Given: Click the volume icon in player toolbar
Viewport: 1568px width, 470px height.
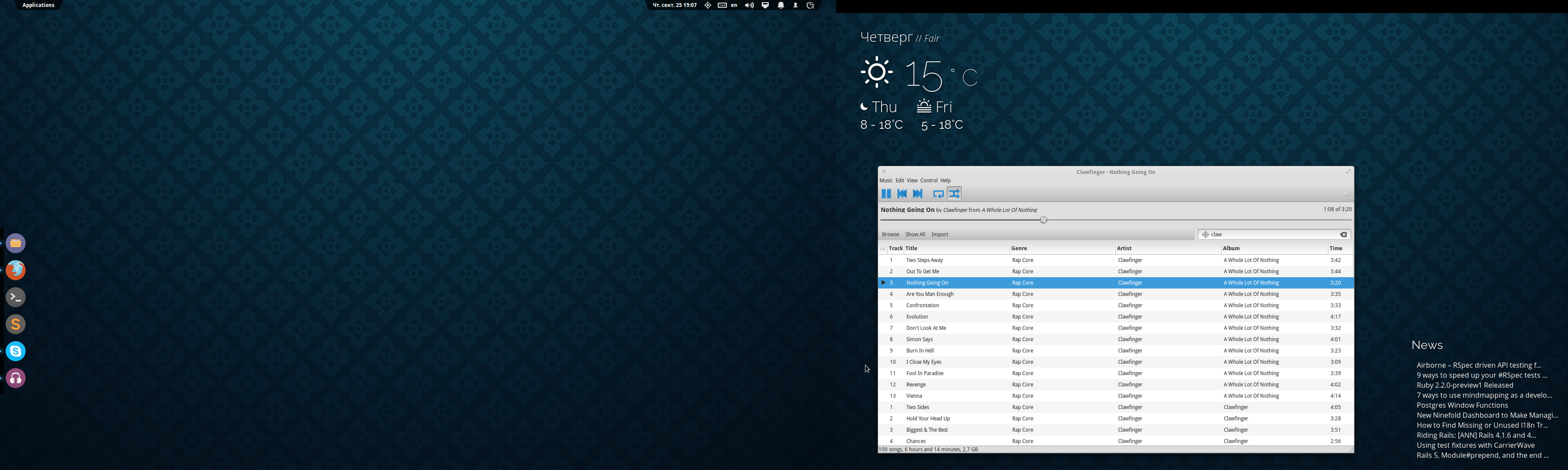Looking at the screenshot, I should (1346, 195).
